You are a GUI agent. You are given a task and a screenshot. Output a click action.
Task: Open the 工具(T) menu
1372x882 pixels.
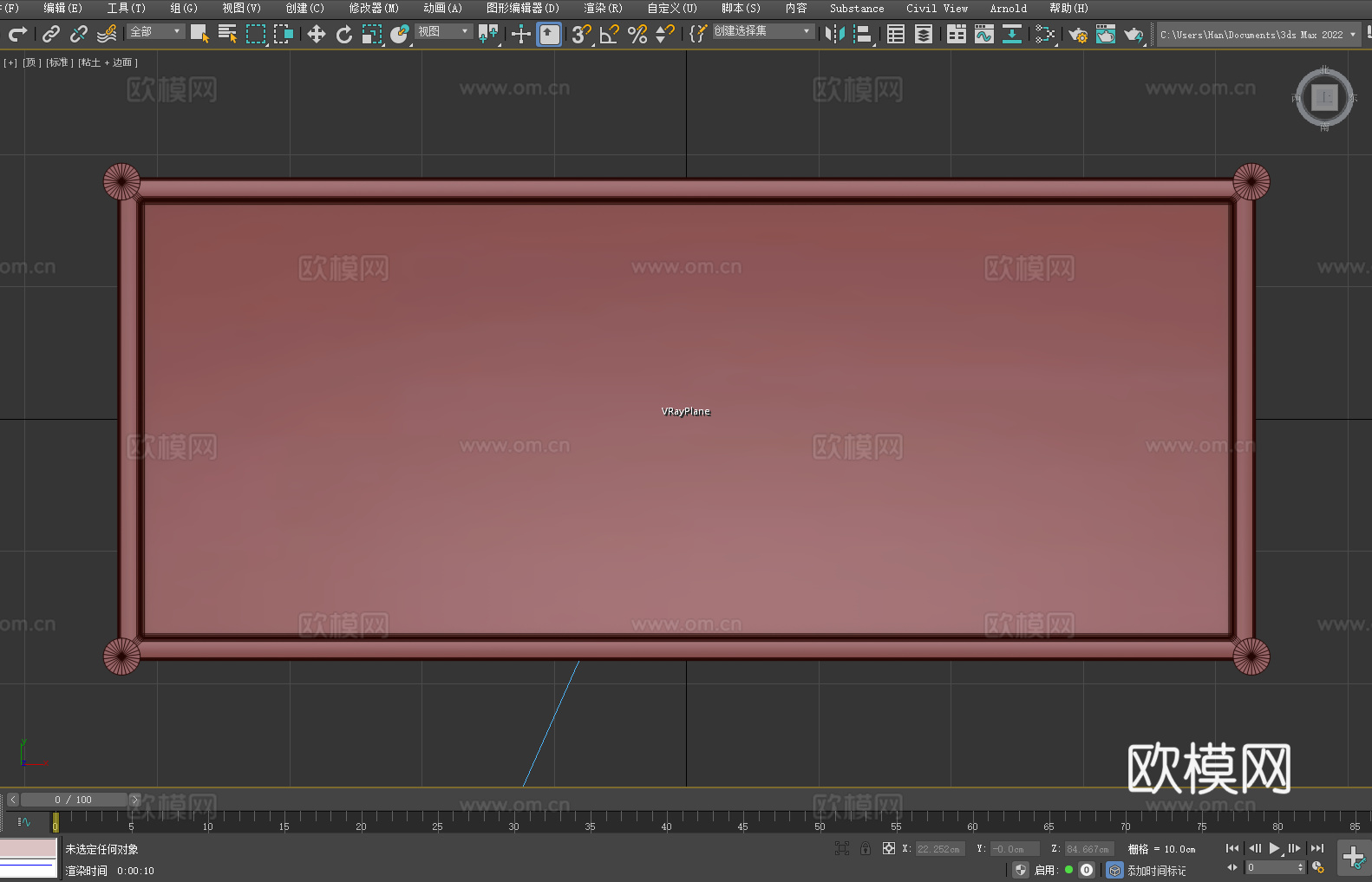point(126,8)
